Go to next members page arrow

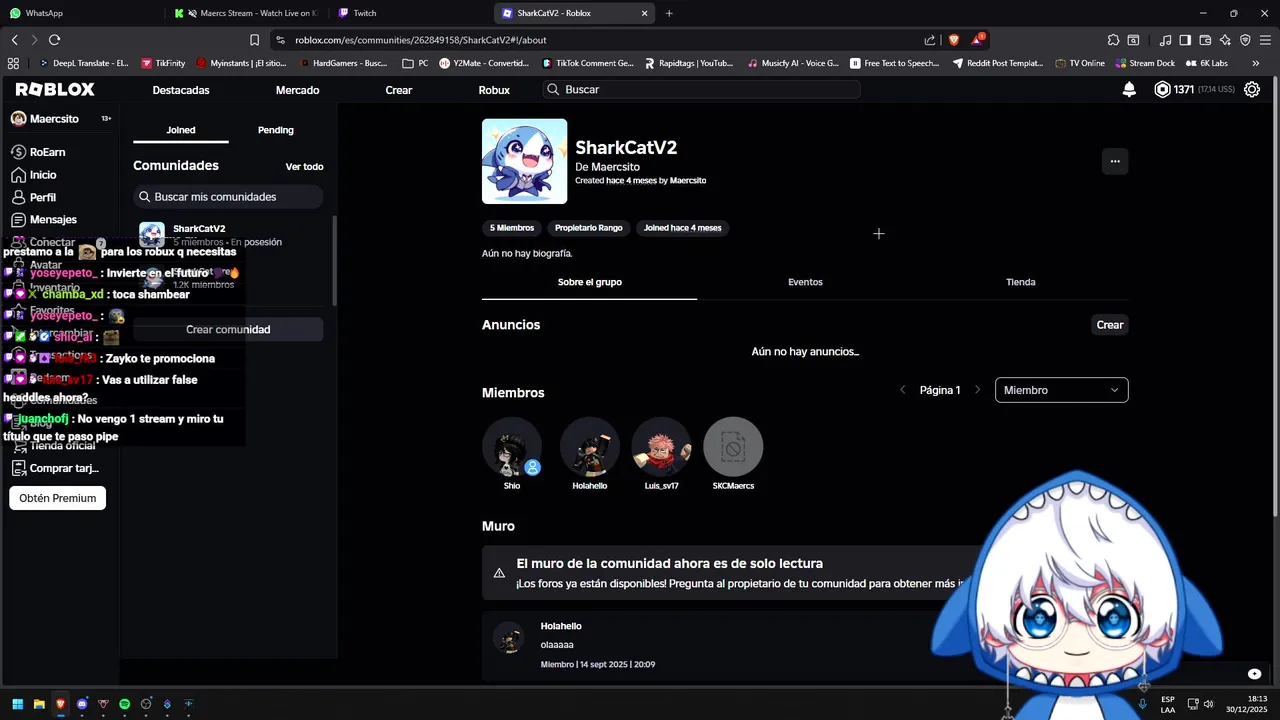coord(978,390)
